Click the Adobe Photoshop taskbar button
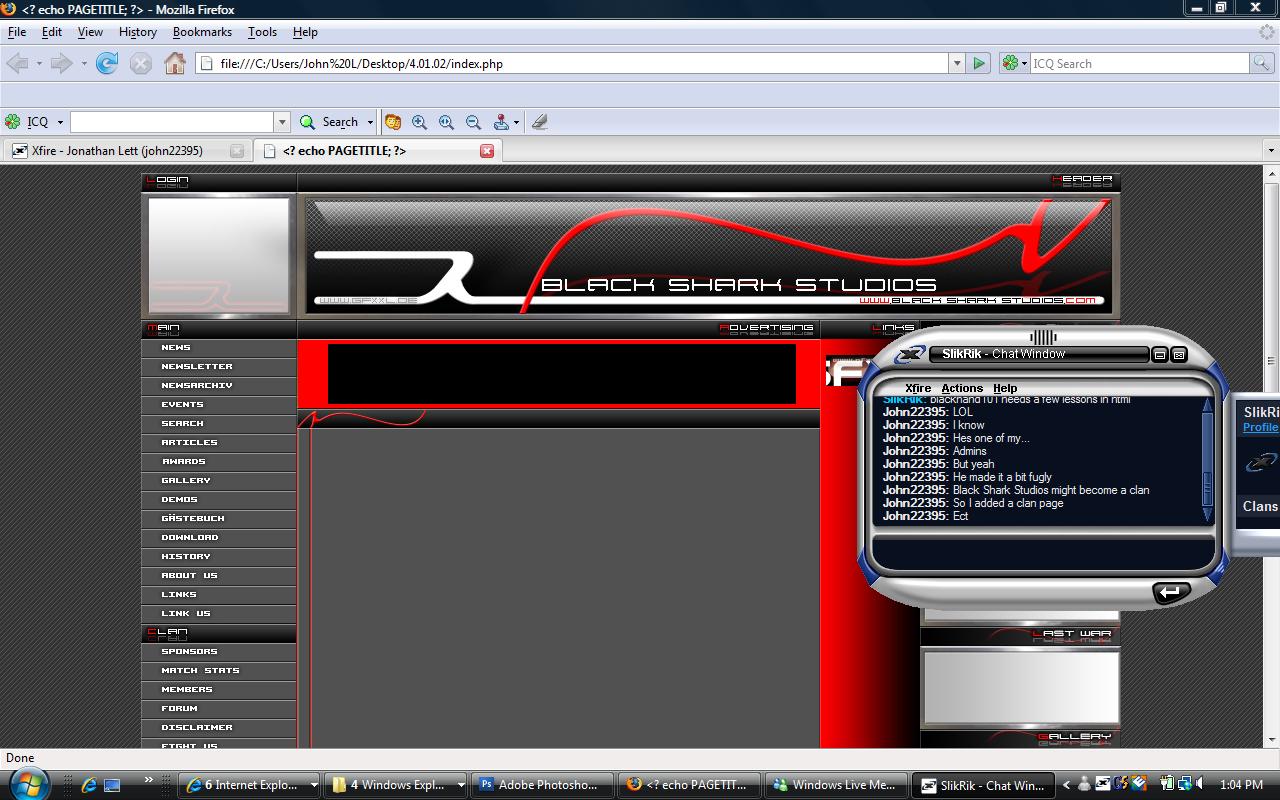 (540, 785)
